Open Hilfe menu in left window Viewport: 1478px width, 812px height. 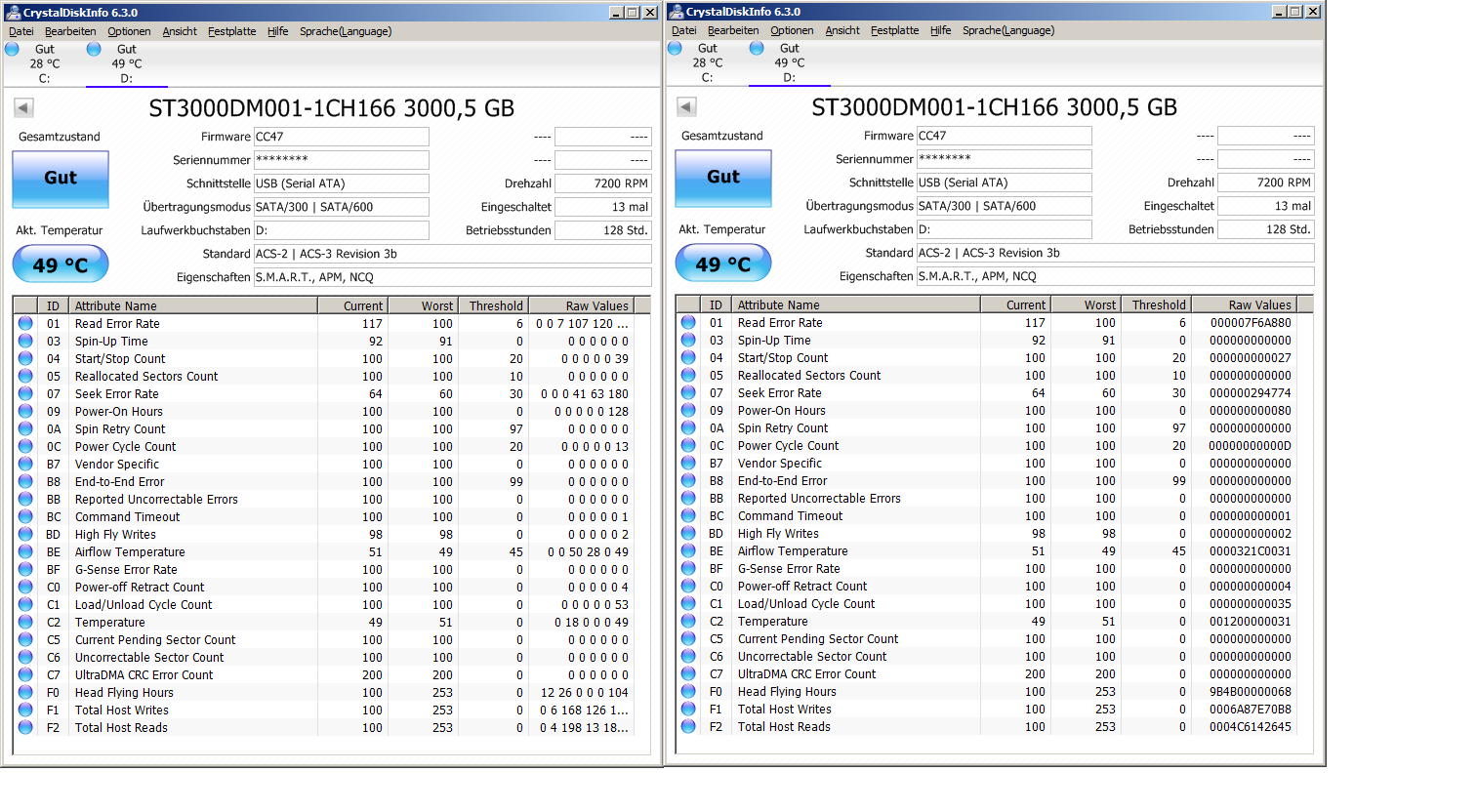pyautogui.click(x=278, y=31)
